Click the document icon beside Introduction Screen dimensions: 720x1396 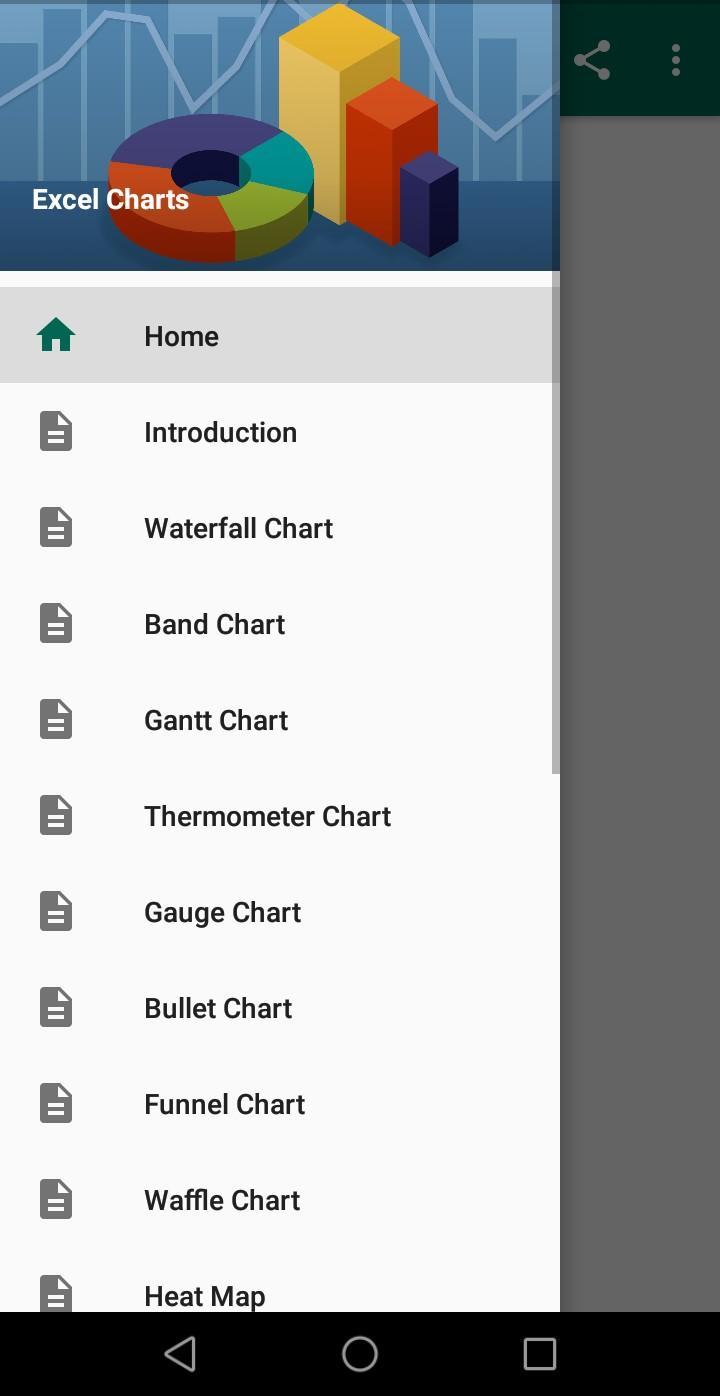(x=56, y=432)
